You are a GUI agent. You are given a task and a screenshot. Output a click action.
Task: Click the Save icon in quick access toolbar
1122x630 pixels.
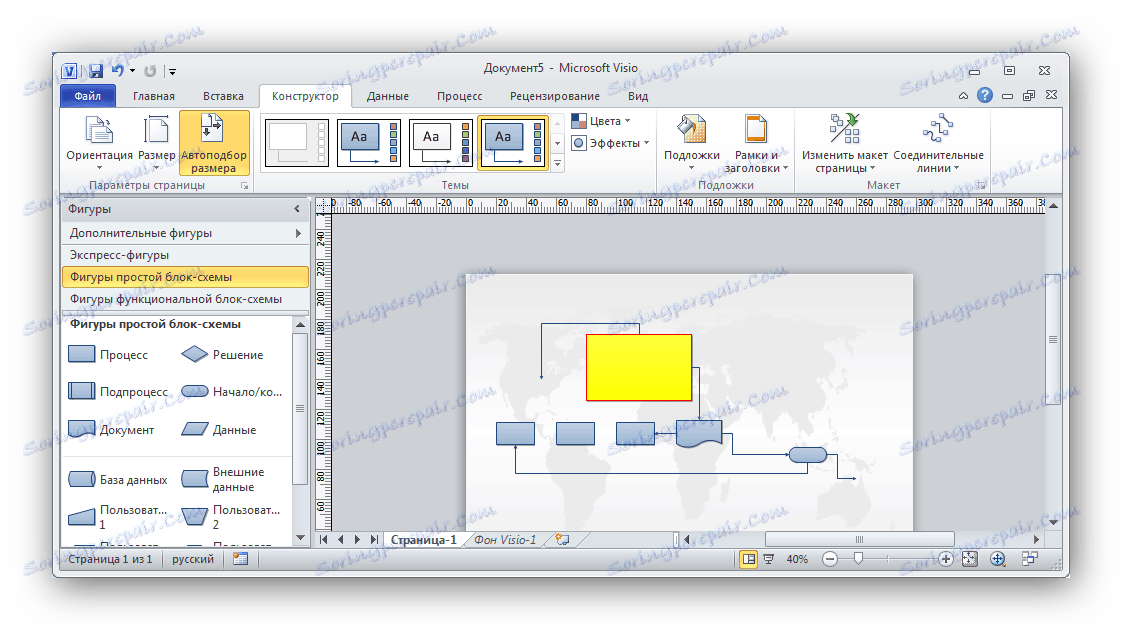pos(96,71)
